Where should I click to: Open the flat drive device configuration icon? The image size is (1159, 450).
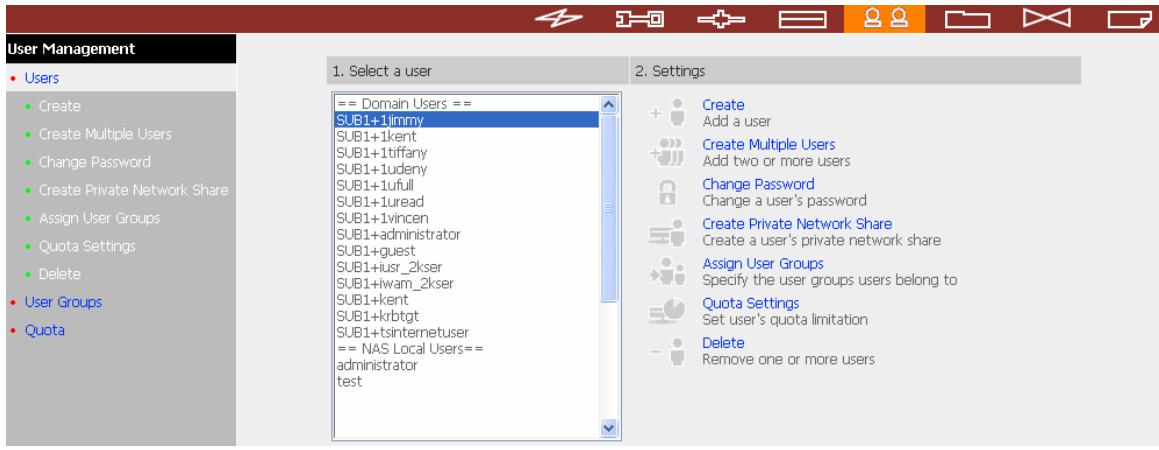(803, 20)
